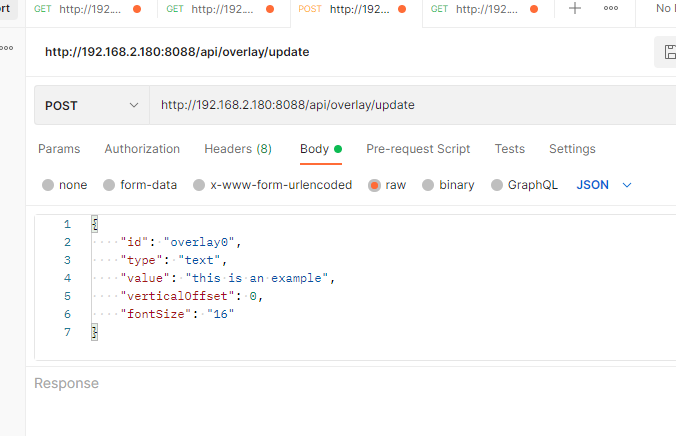The image size is (676, 436).
Task: Select the form-data body option
Action: 110,185
